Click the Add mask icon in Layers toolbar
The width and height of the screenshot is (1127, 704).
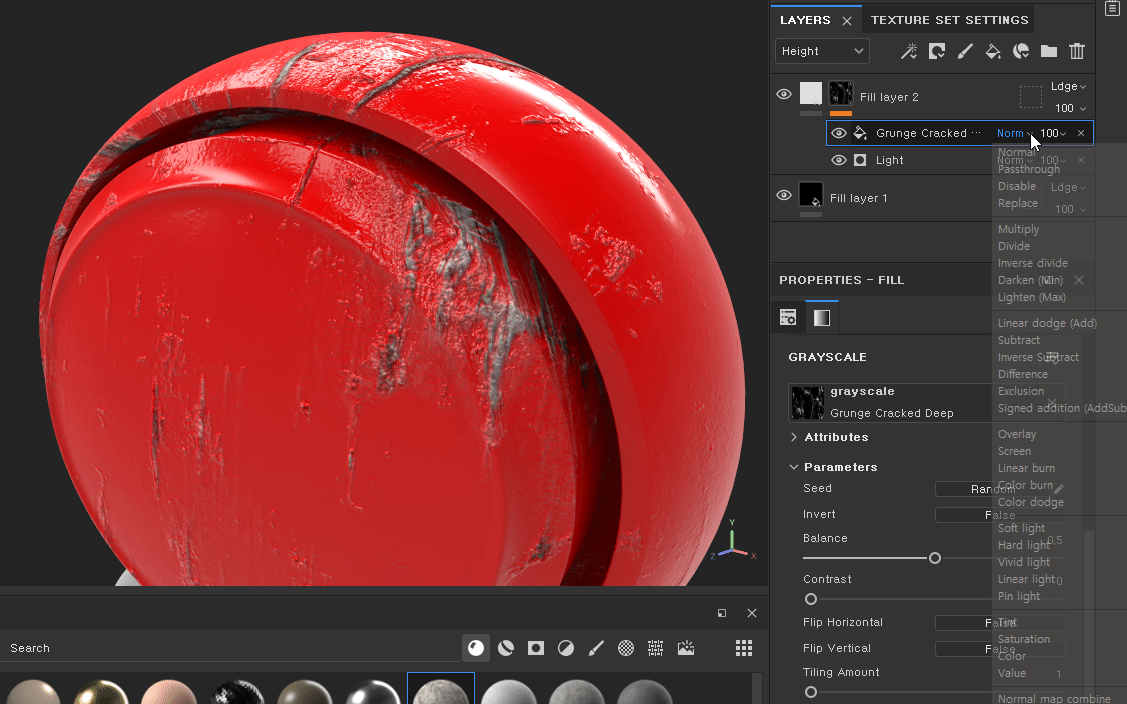(937, 51)
